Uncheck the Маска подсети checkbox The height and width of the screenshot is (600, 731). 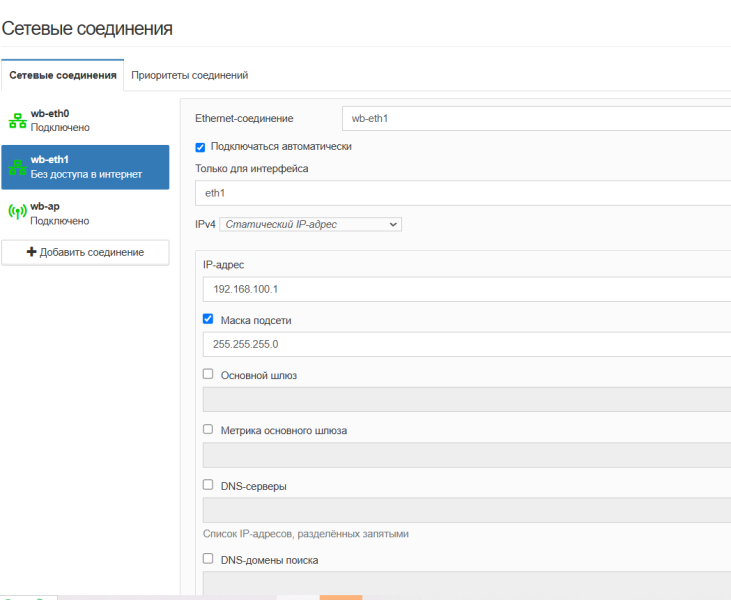[208, 319]
